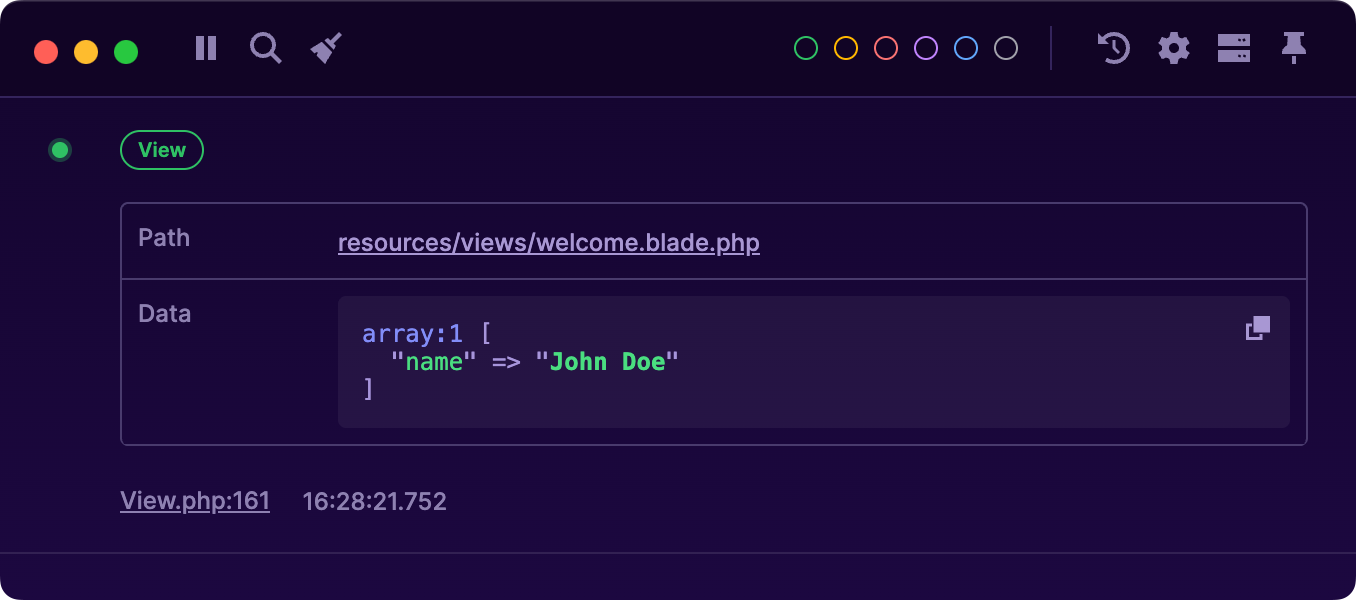Open the servers panel
1356x600 pixels.
pyautogui.click(x=1234, y=48)
